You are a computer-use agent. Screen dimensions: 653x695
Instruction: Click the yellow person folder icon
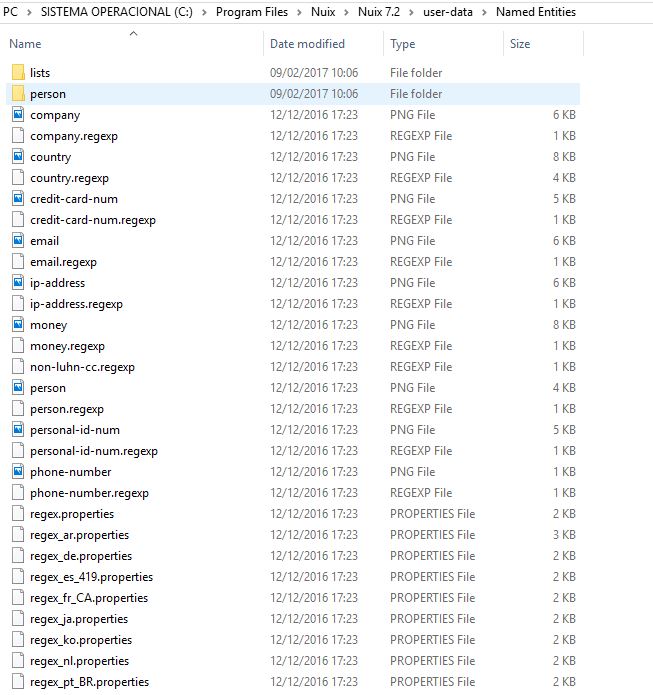(18, 94)
